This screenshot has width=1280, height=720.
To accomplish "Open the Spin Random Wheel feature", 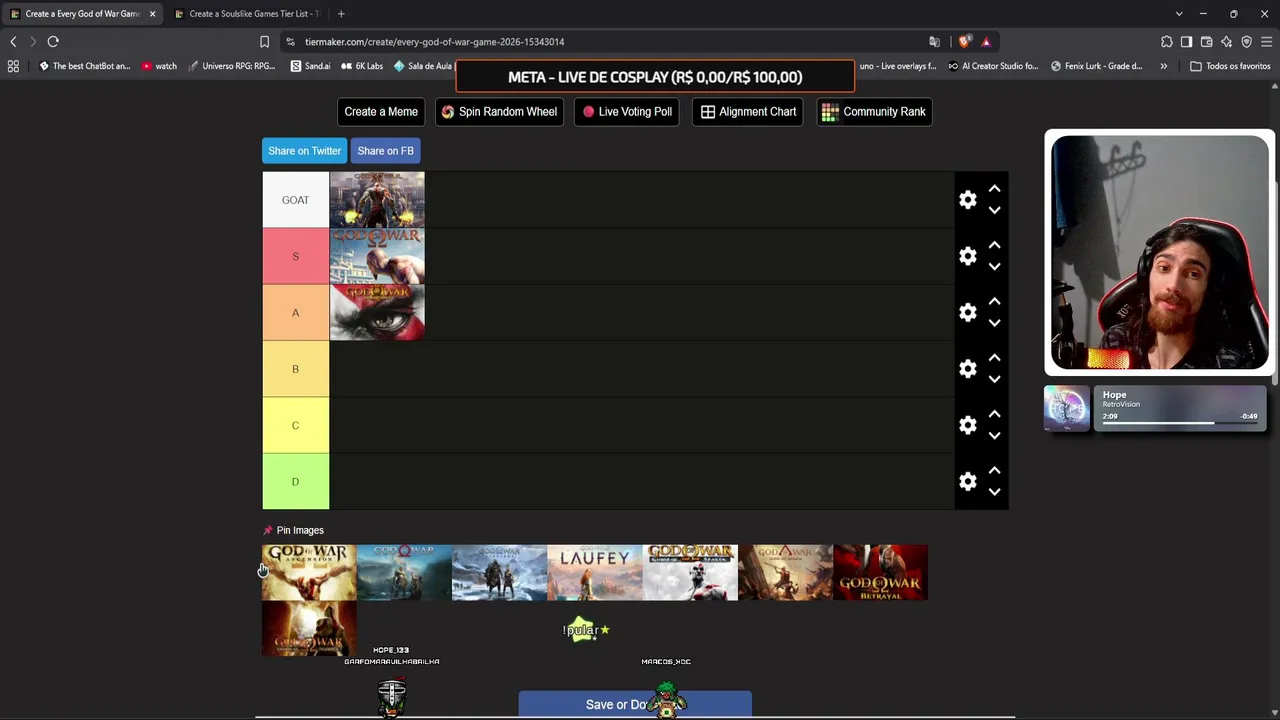I will tap(499, 112).
